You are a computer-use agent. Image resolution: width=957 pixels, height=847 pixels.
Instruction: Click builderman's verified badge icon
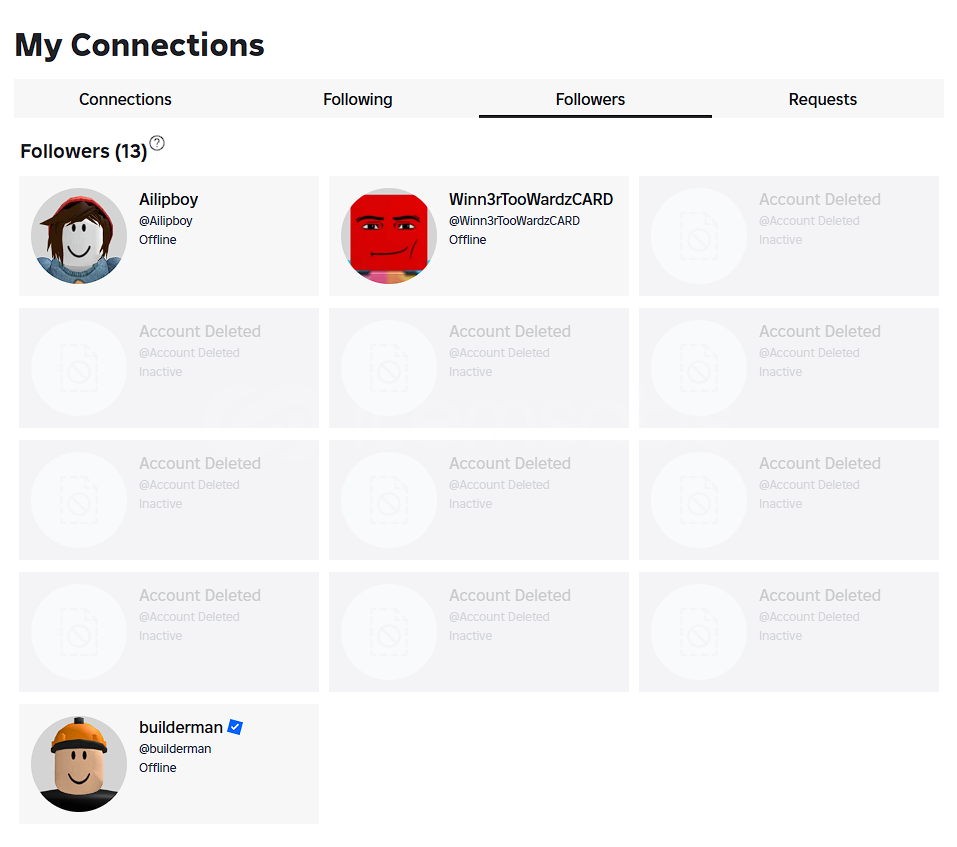235,727
